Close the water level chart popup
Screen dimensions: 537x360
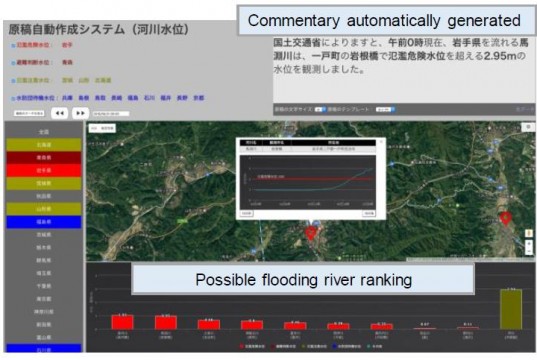pos(381,141)
